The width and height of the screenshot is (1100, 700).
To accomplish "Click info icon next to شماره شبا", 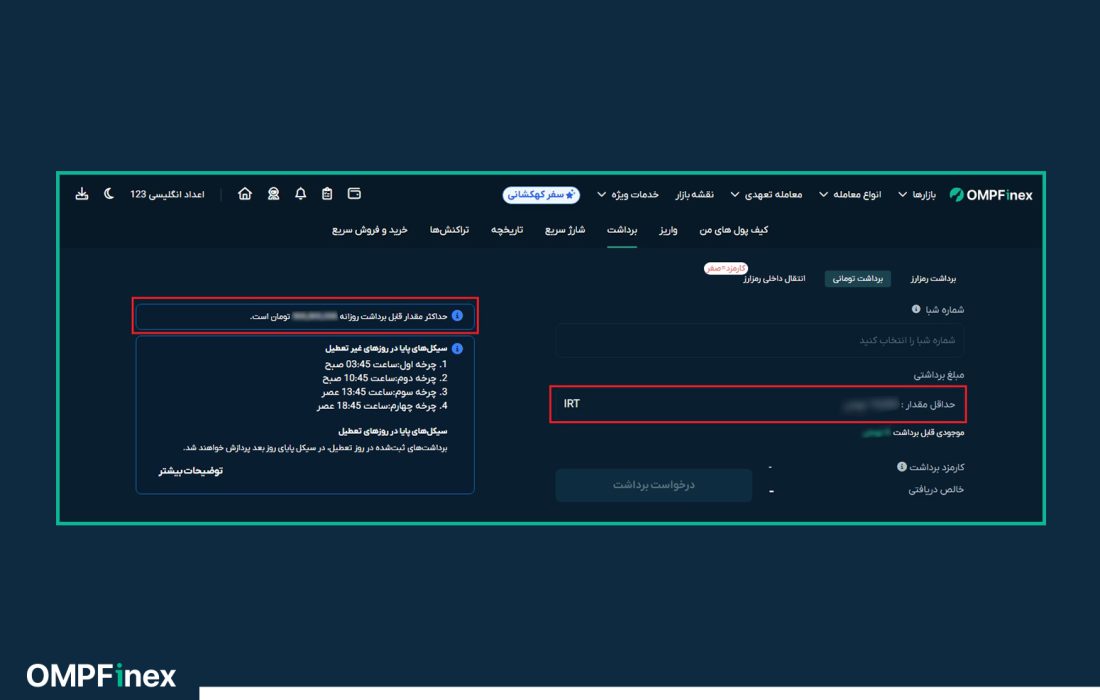I will (915, 310).
